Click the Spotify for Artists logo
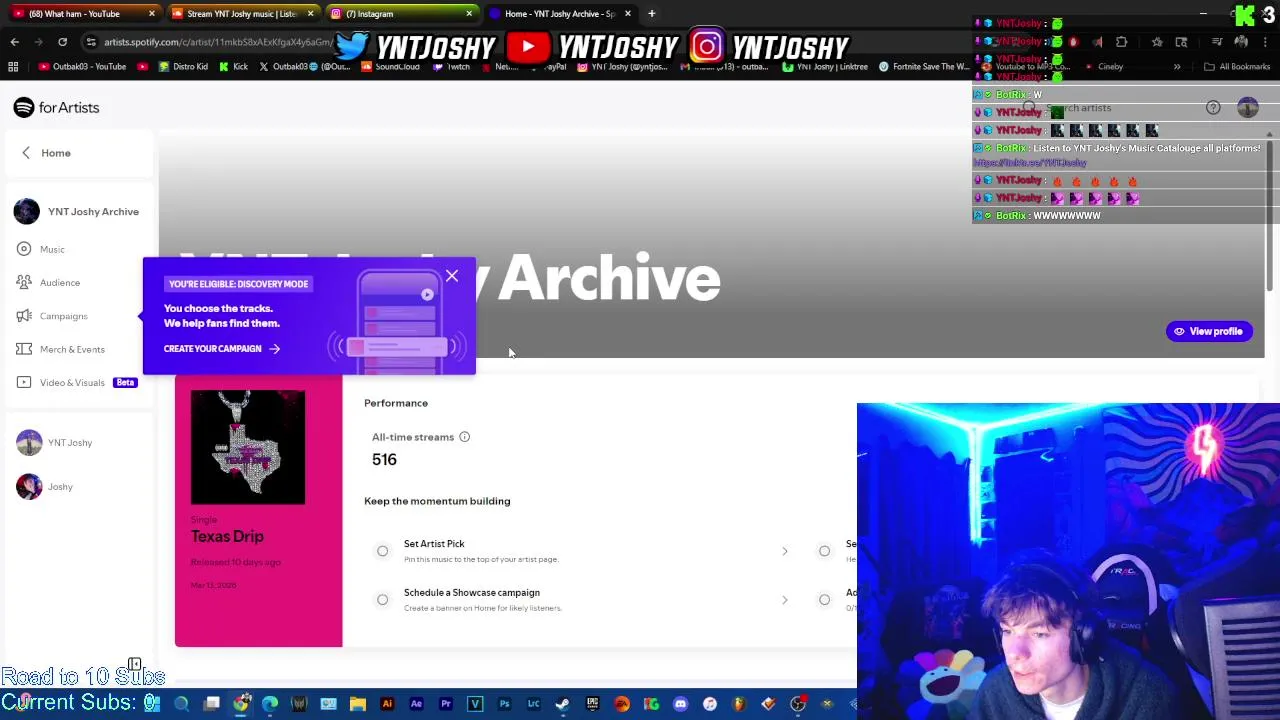 (x=56, y=107)
